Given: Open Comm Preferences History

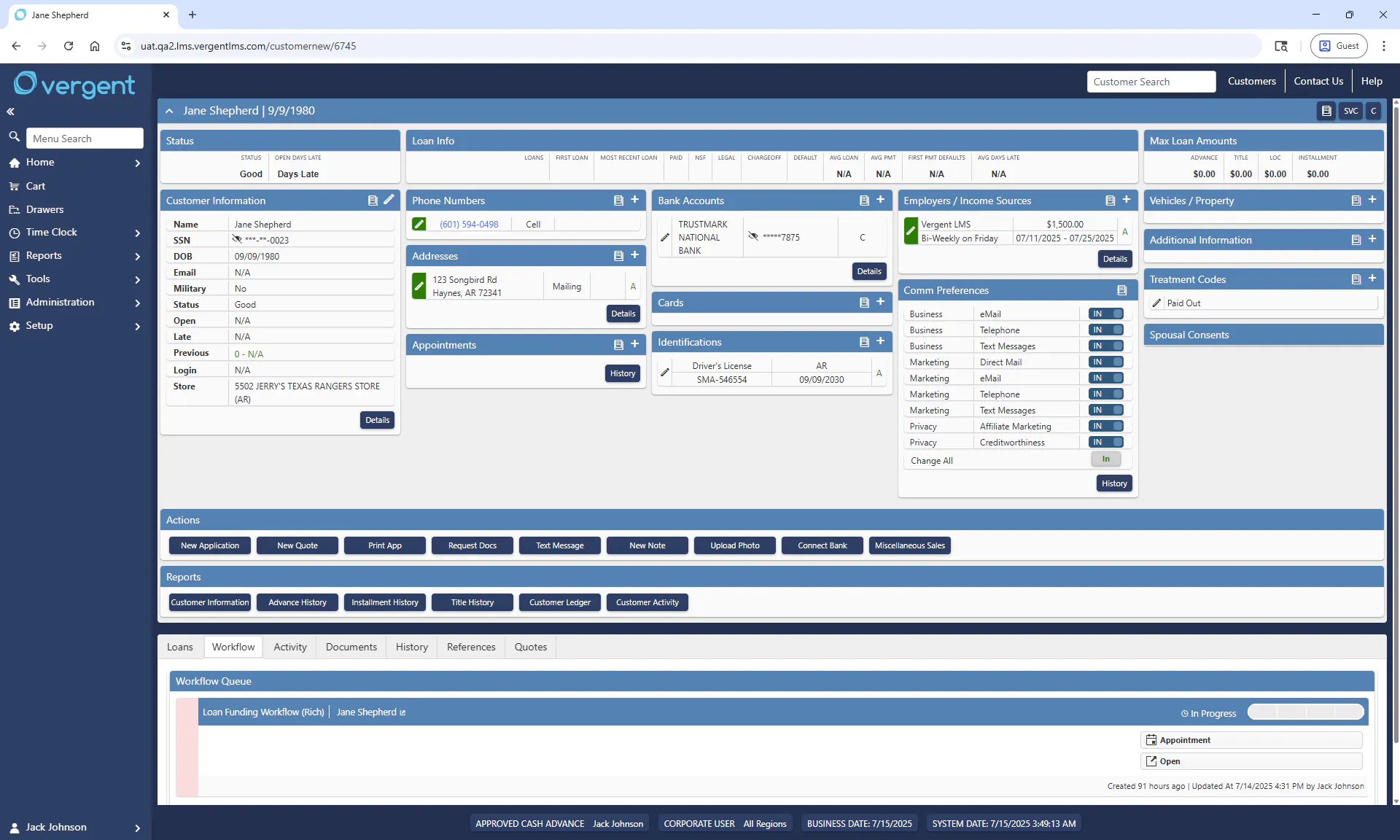Looking at the screenshot, I should [x=1114, y=483].
